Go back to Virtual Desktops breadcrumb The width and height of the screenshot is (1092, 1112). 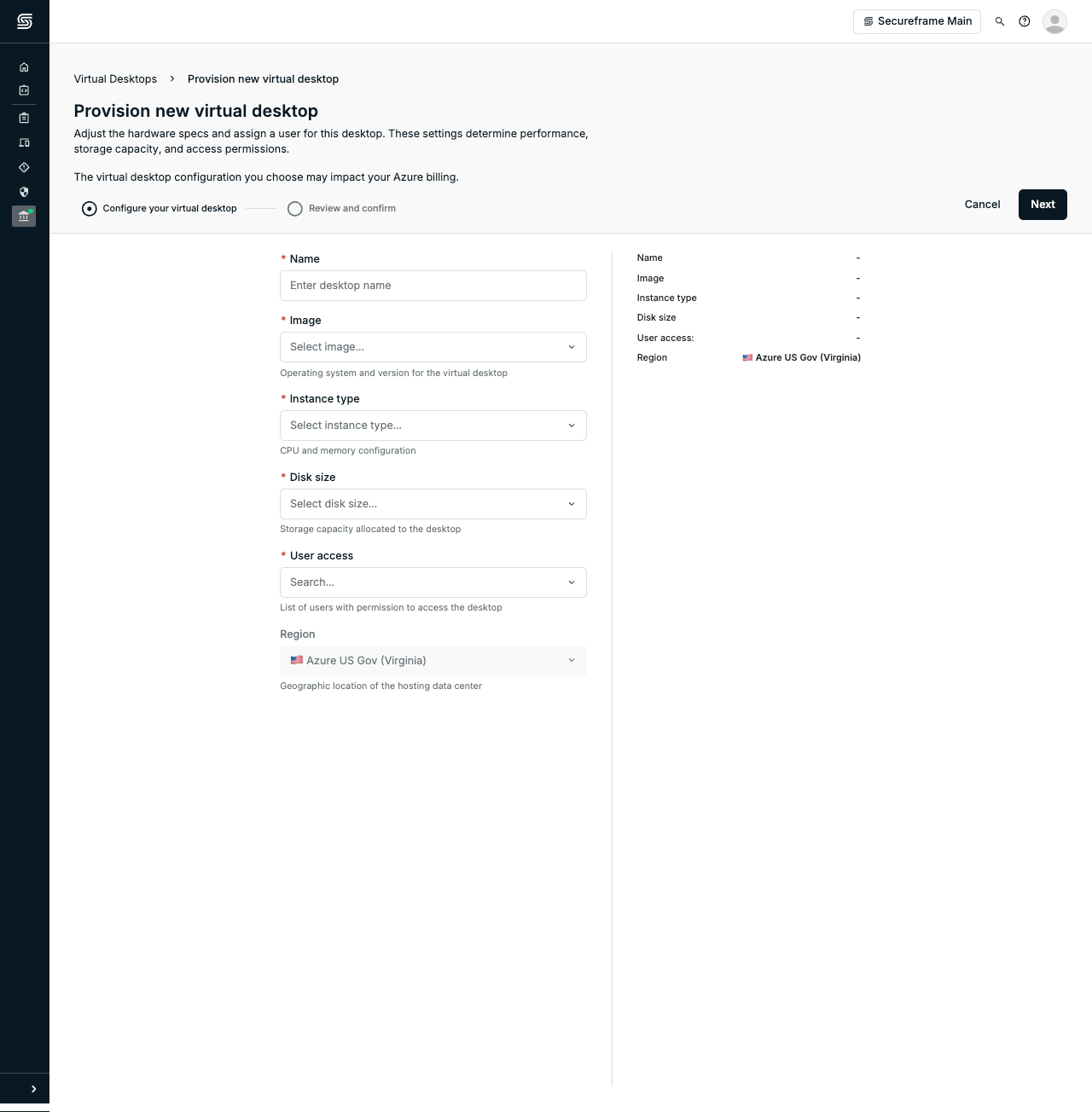point(115,79)
